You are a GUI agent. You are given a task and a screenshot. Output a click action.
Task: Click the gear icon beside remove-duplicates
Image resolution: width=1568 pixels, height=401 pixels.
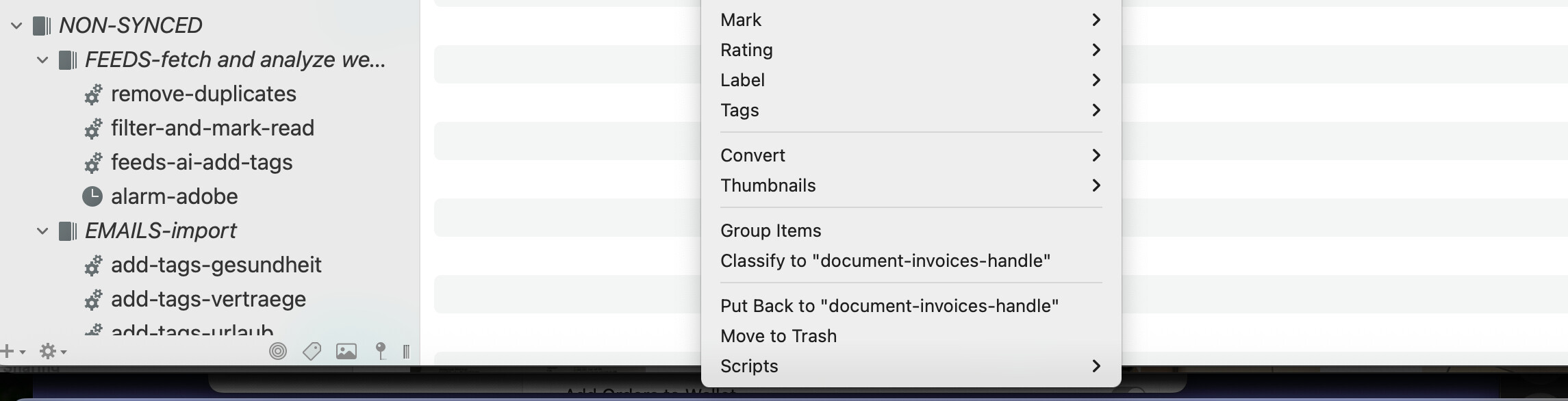pos(93,94)
